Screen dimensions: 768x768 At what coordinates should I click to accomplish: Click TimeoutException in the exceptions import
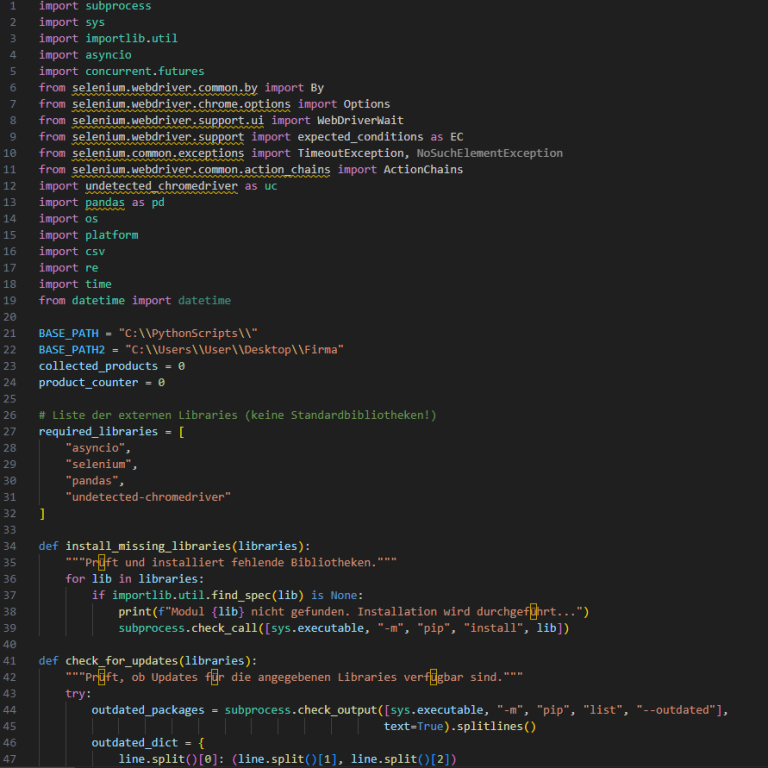coord(353,153)
